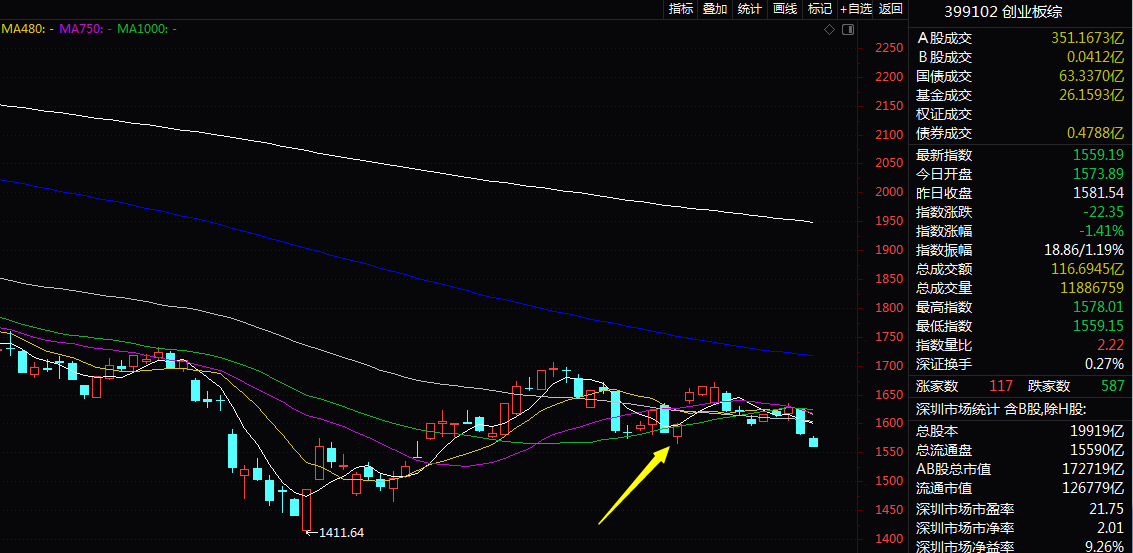Click the 深证换手 value 0.27%

pos(1104,364)
